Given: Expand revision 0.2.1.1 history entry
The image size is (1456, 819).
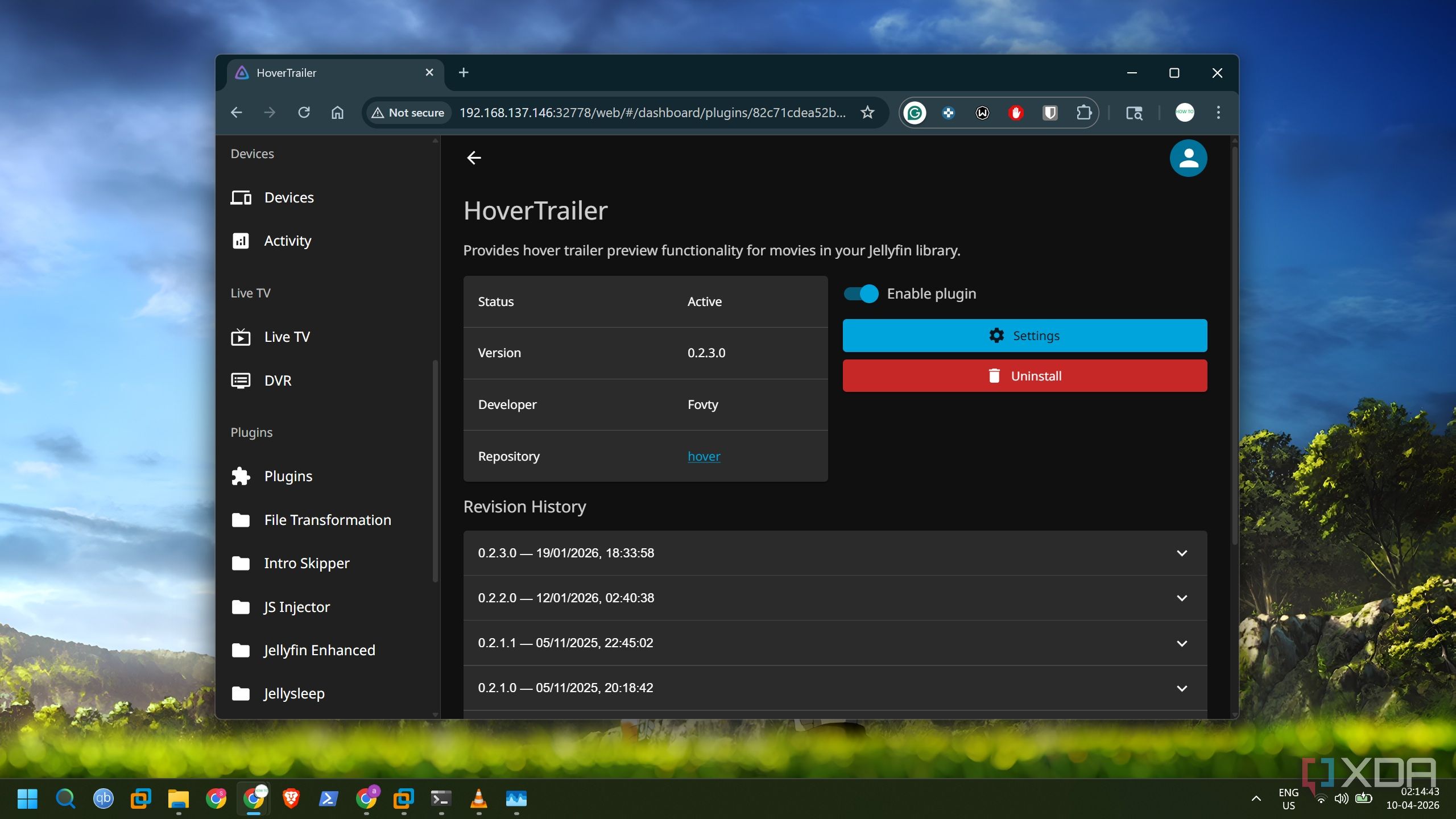Looking at the screenshot, I should [835, 643].
